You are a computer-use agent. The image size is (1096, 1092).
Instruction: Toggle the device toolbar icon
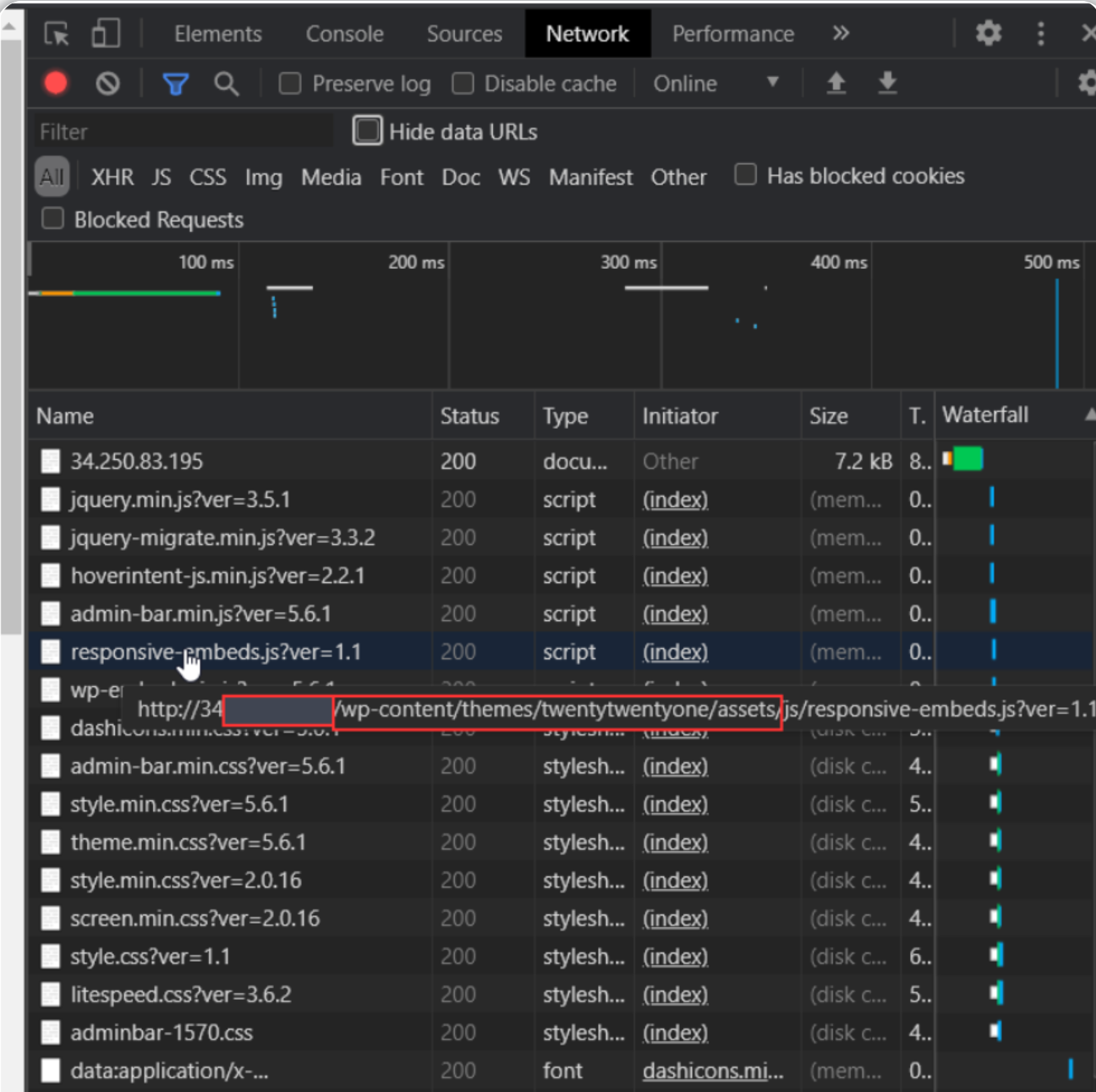[x=106, y=34]
